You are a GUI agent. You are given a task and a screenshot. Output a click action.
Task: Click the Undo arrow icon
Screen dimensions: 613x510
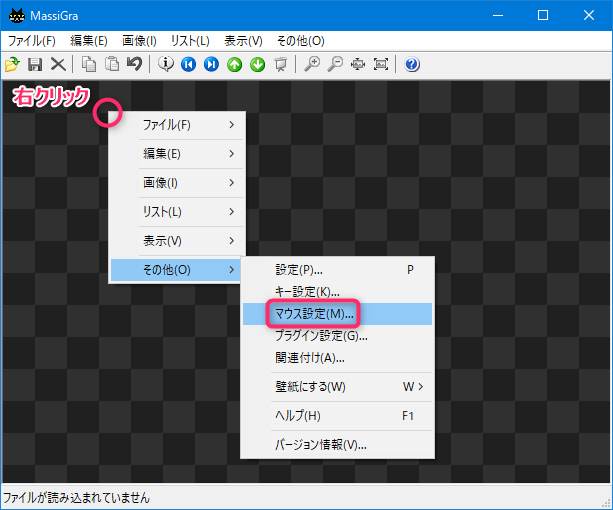(135, 64)
